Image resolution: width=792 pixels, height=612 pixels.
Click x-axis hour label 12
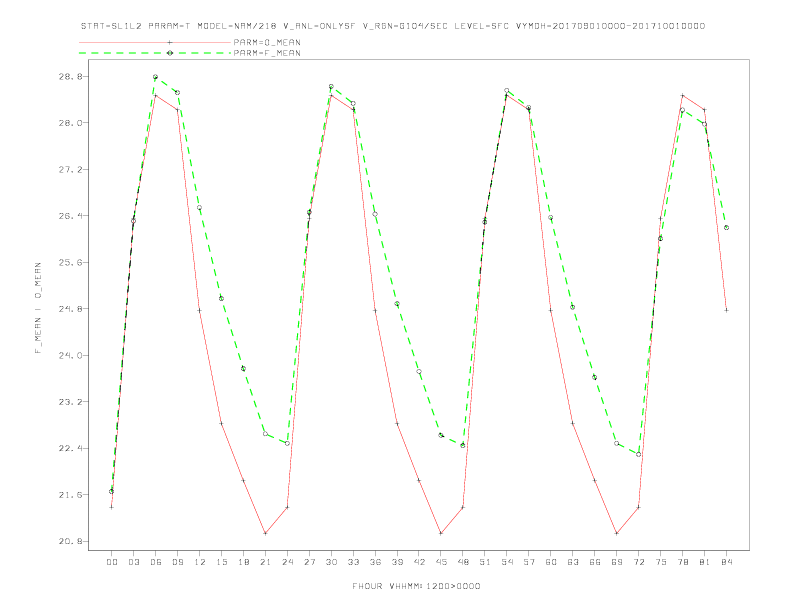(x=200, y=562)
